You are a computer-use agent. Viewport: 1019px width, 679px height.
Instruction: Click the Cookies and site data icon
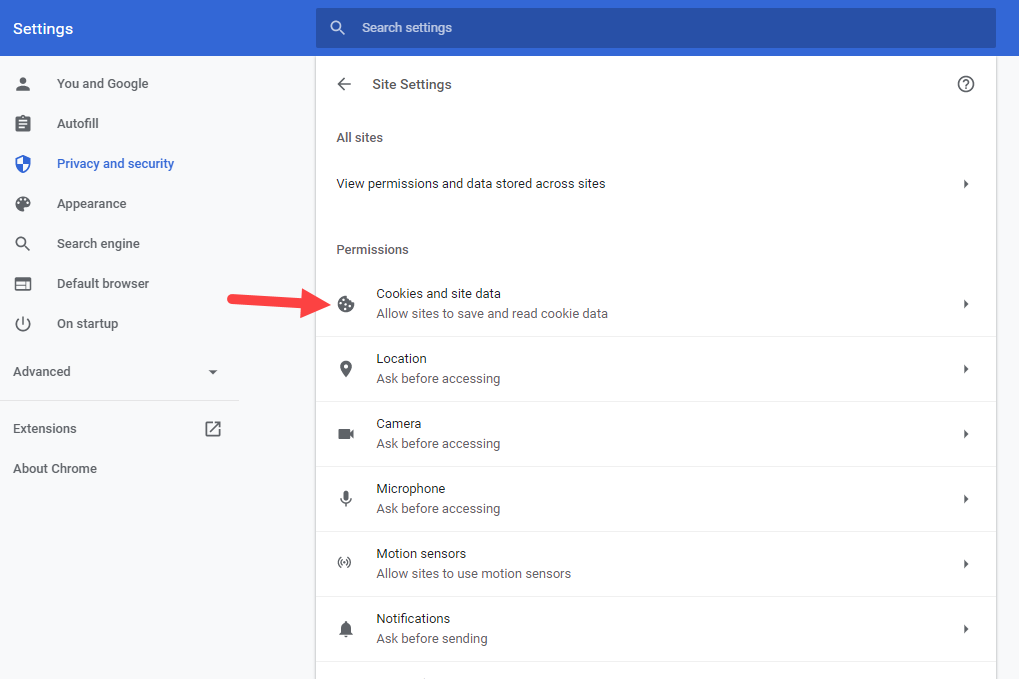(x=346, y=304)
